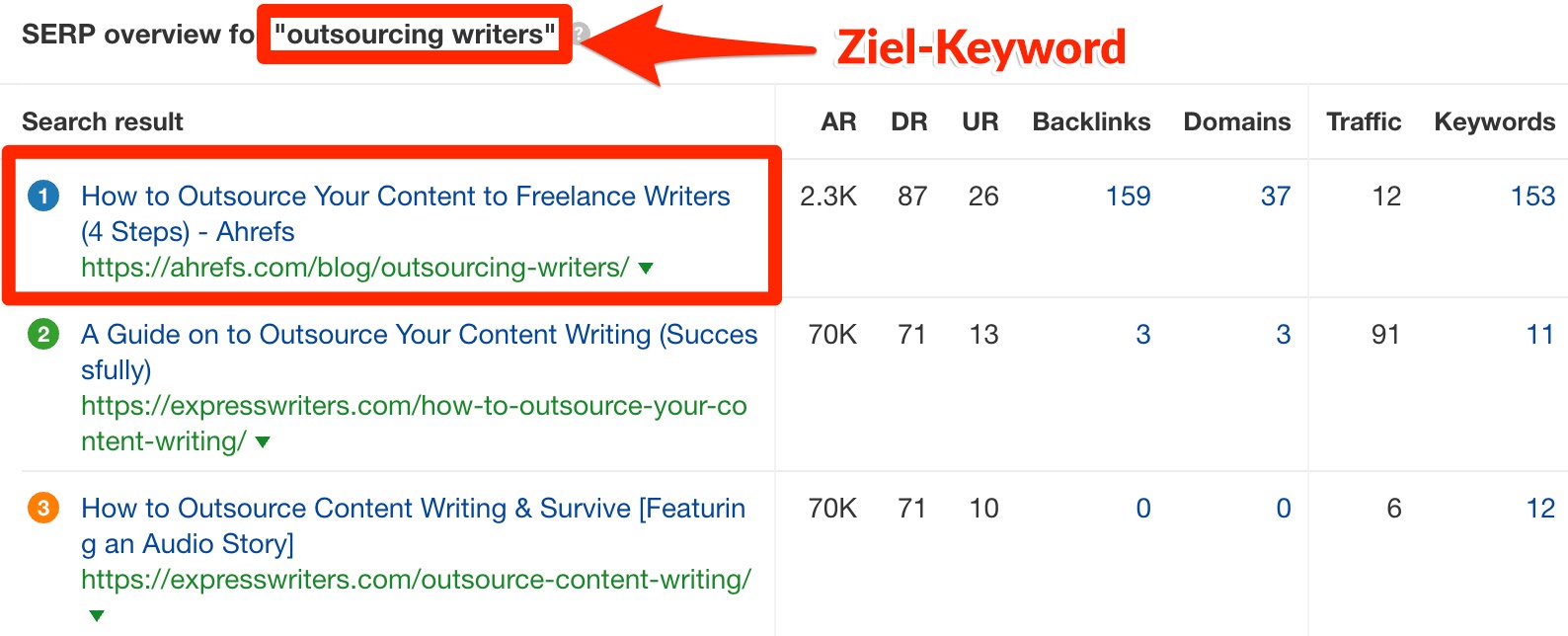Visit the ahrefs.com/blog/outsourcing-writers URL
The width and height of the screenshot is (1568, 636).
tap(354, 268)
